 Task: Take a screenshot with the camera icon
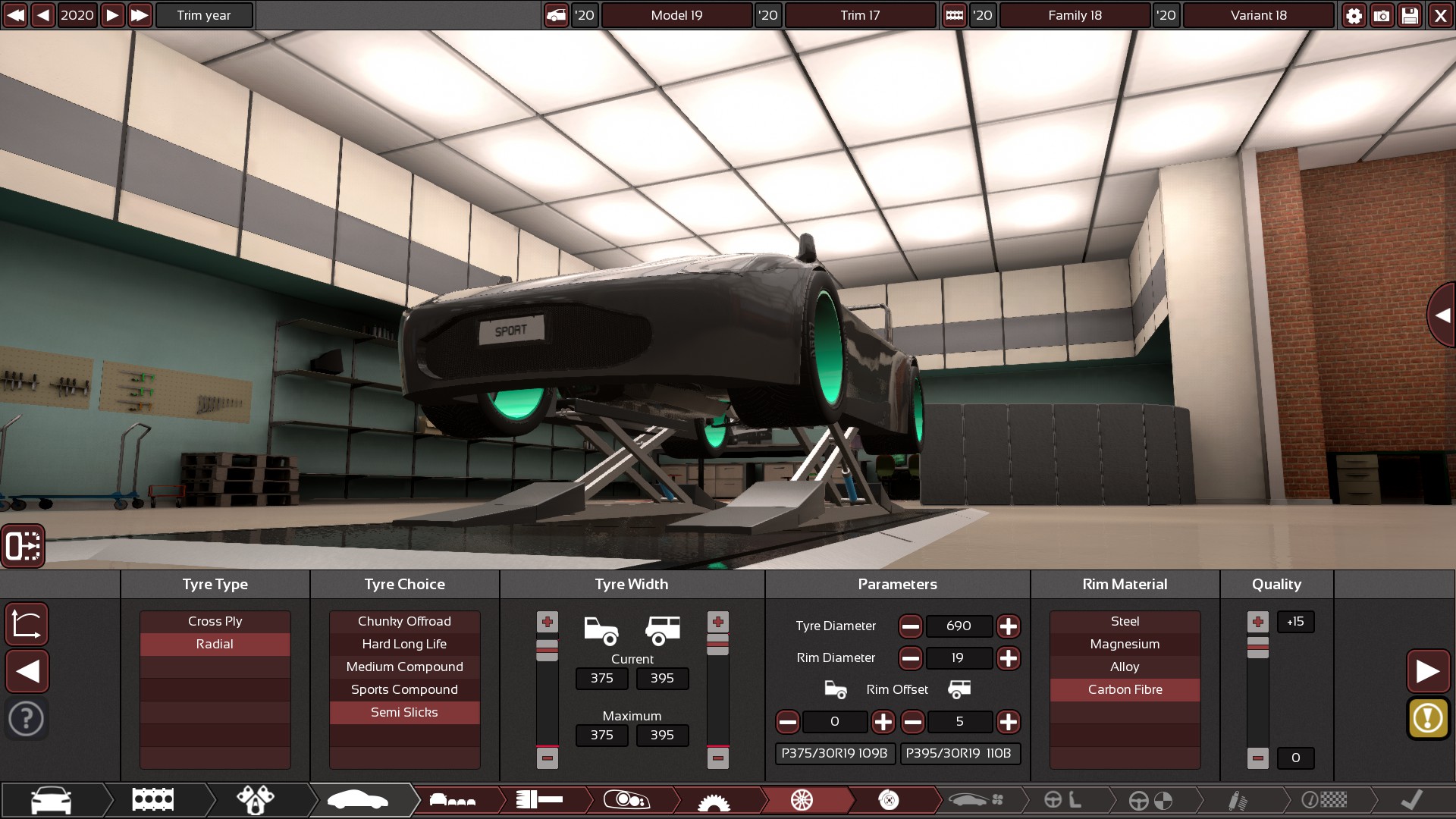(x=1382, y=15)
